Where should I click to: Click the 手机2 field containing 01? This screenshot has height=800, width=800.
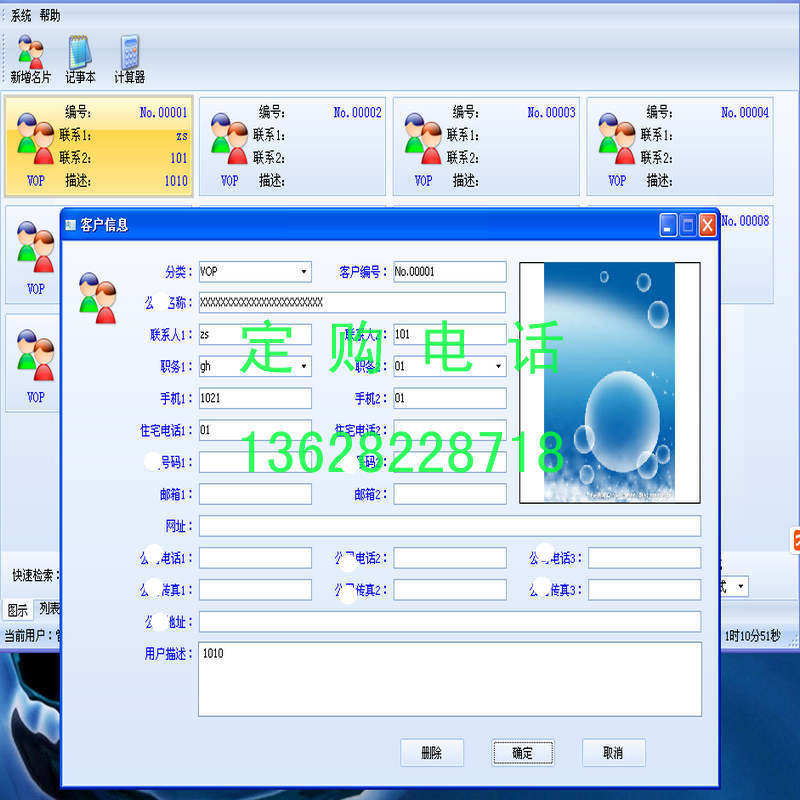pyautogui.click(x=449, y=398)
